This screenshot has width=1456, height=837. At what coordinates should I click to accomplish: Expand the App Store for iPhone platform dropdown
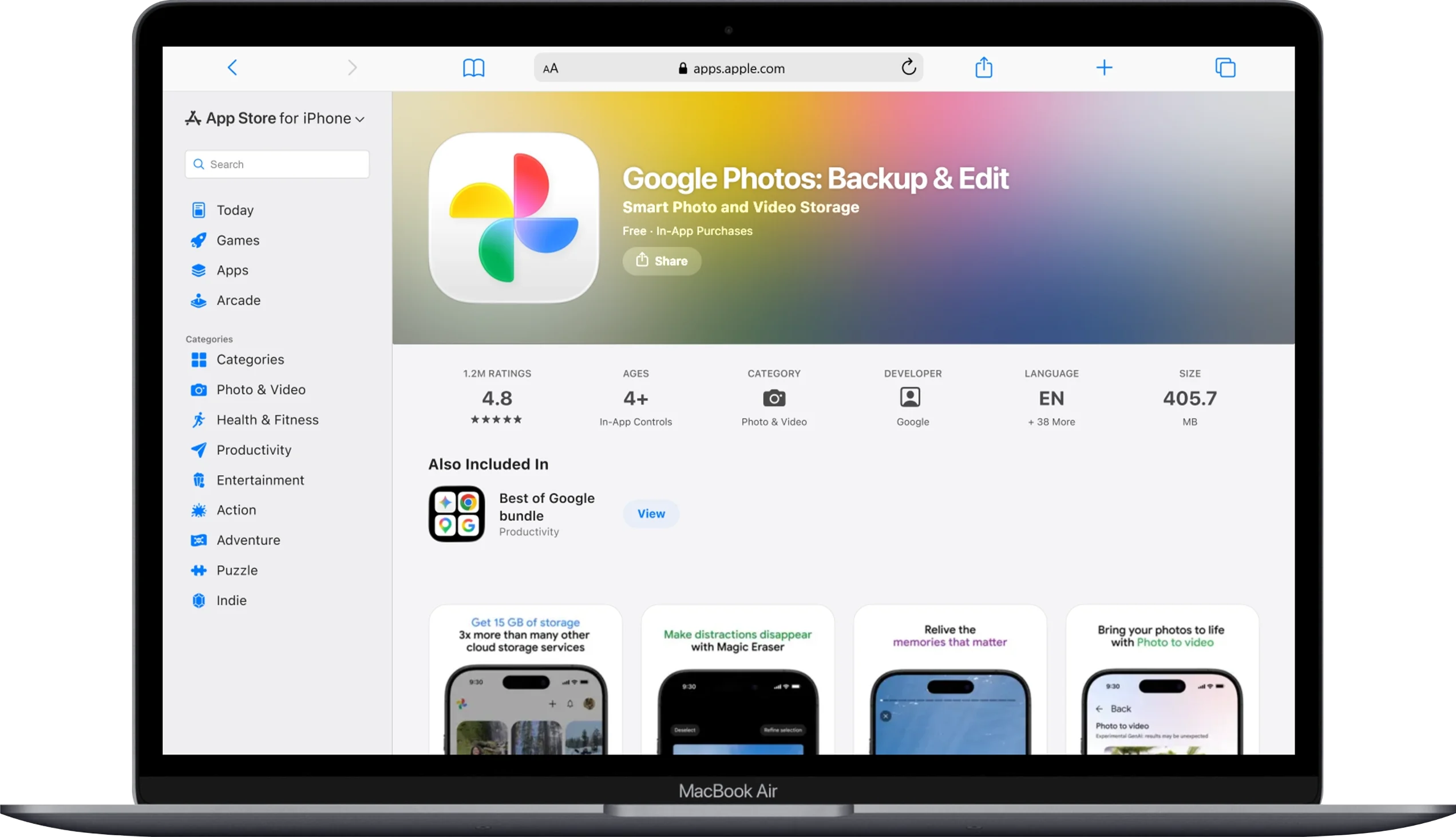point(275,119)
